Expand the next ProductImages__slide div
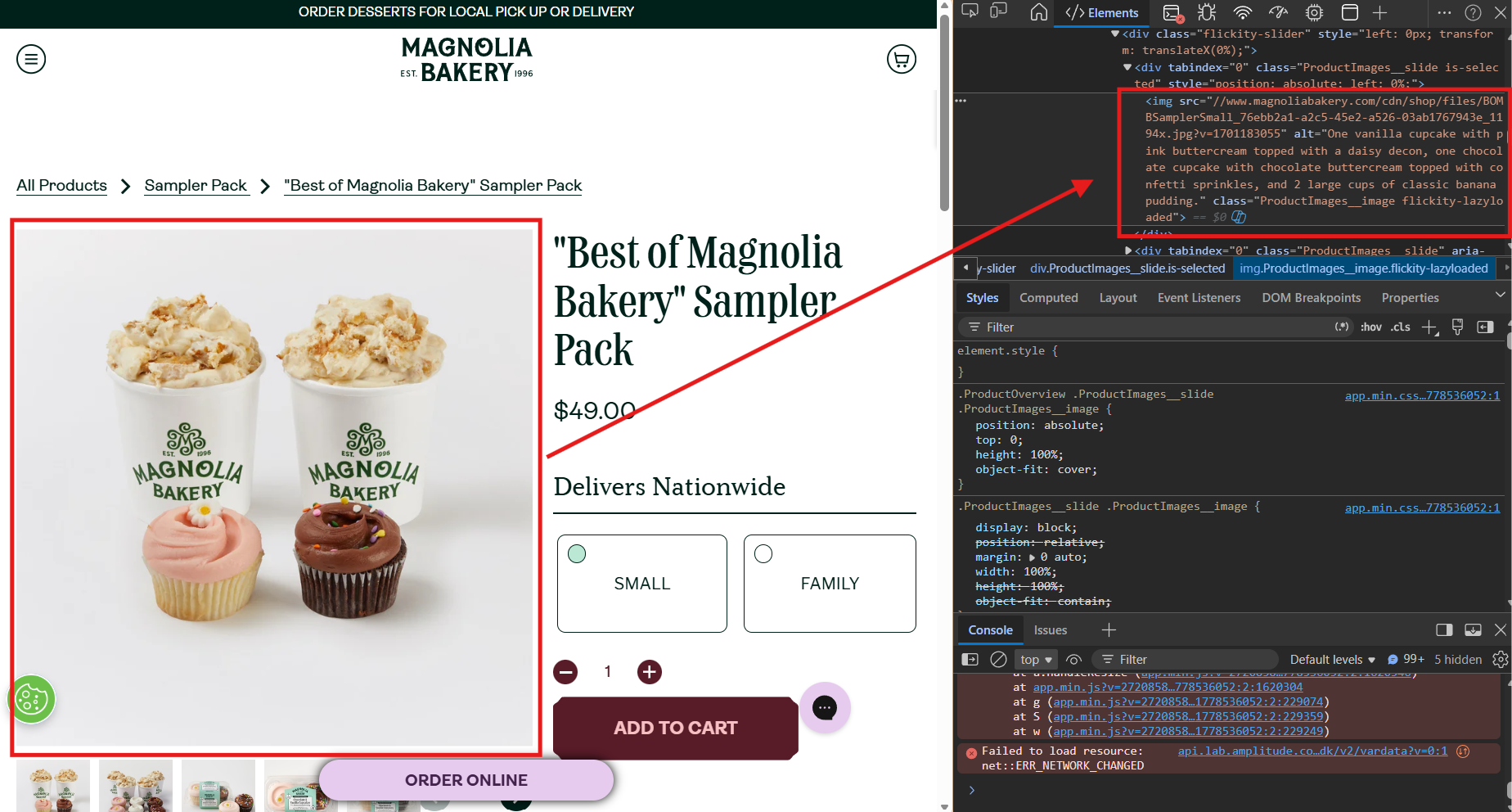 click(x=1127, y=250)
